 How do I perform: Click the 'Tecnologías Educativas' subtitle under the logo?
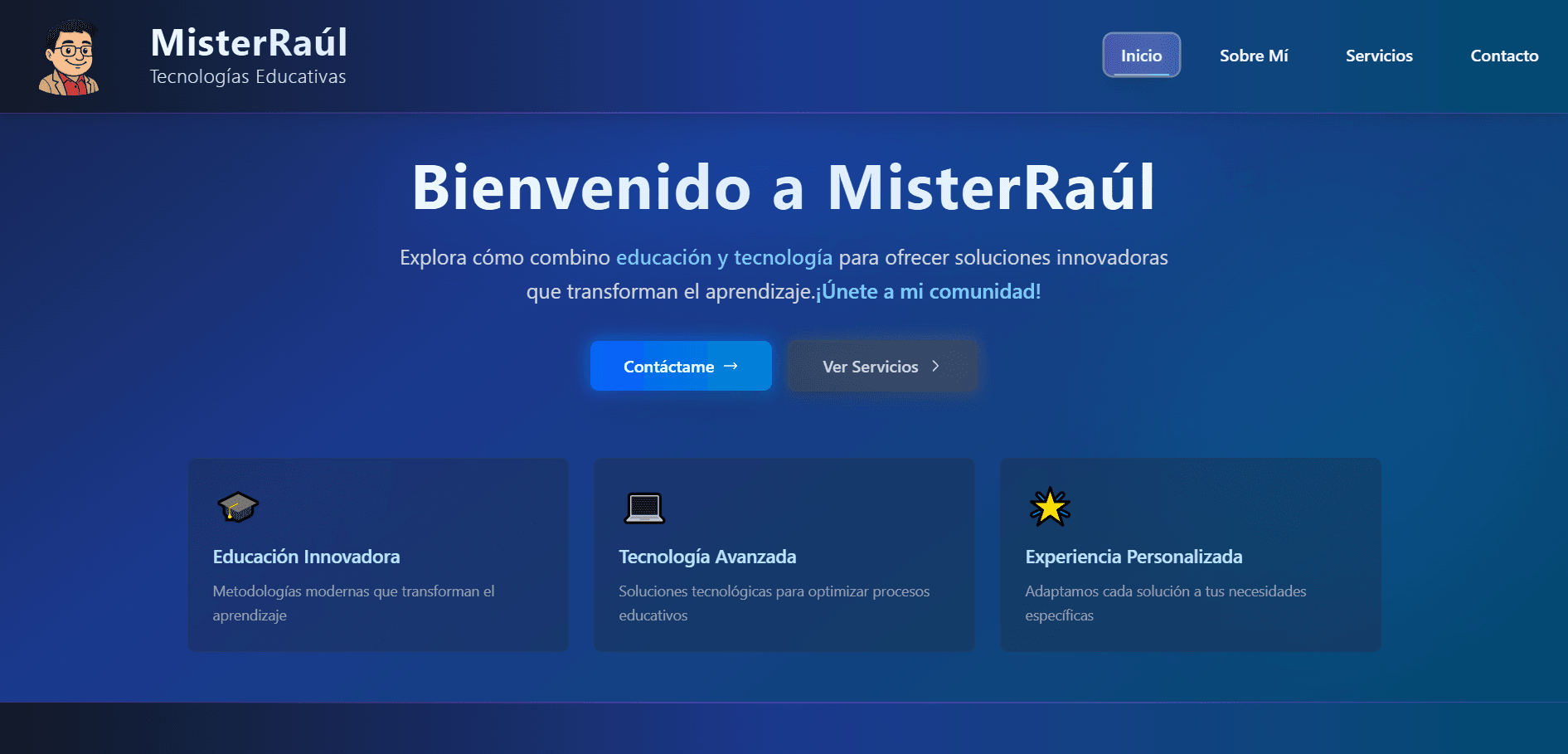pyautogui.click(x=247, y=76)
